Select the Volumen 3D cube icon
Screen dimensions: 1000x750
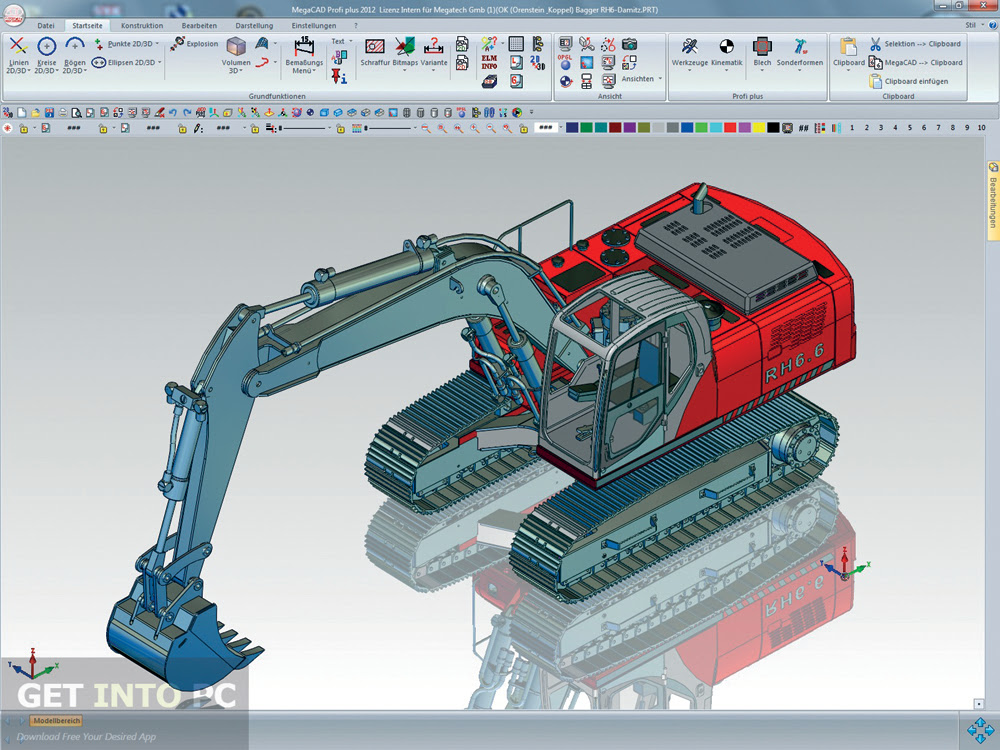tap(236, 46)
